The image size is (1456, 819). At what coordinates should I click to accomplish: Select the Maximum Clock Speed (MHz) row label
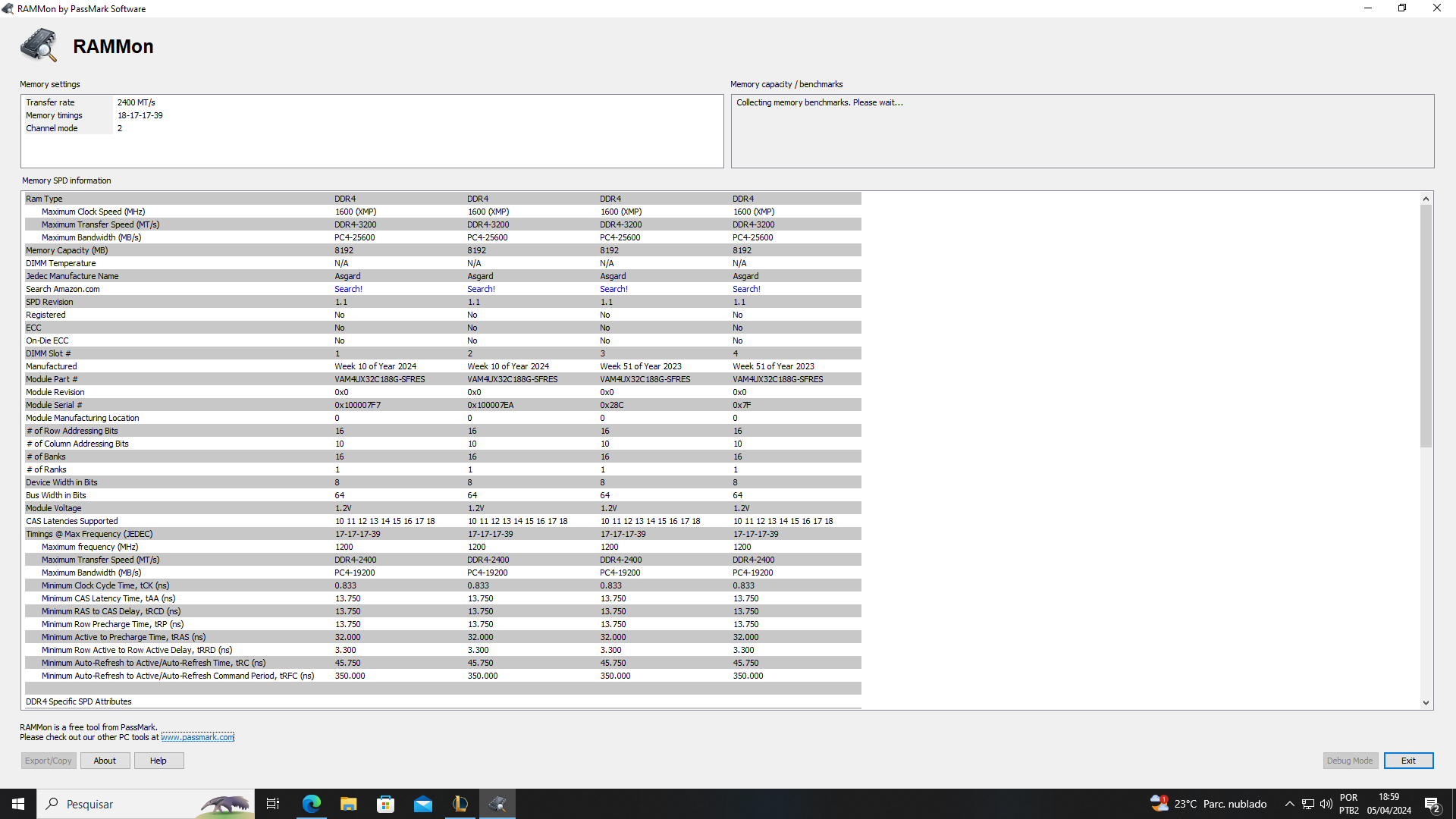(93, 212)
